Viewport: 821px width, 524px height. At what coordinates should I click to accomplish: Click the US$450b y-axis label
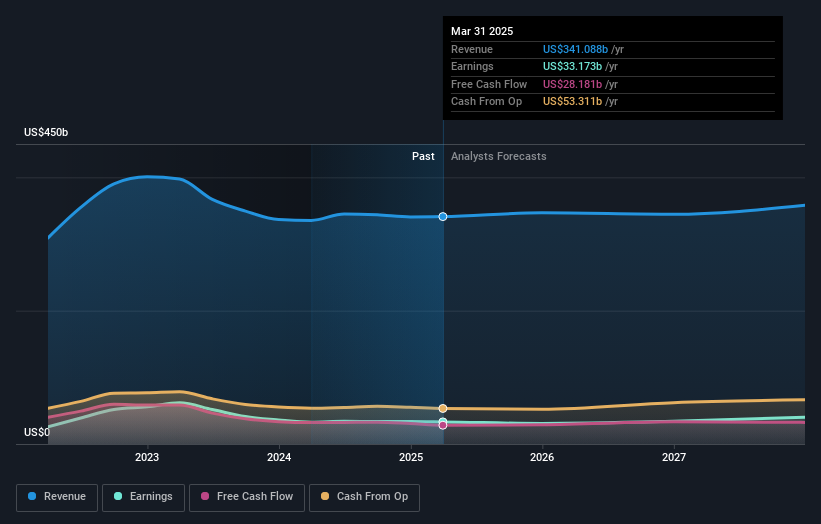pos(46,132)
